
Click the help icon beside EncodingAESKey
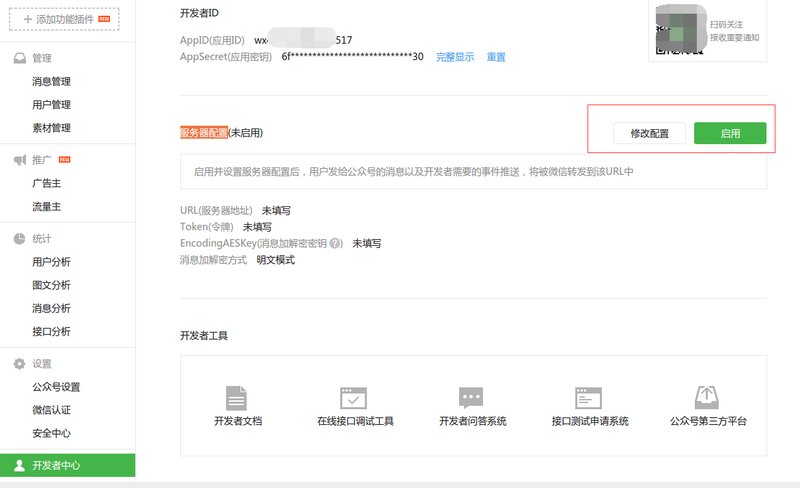click(x=336, y=243)
